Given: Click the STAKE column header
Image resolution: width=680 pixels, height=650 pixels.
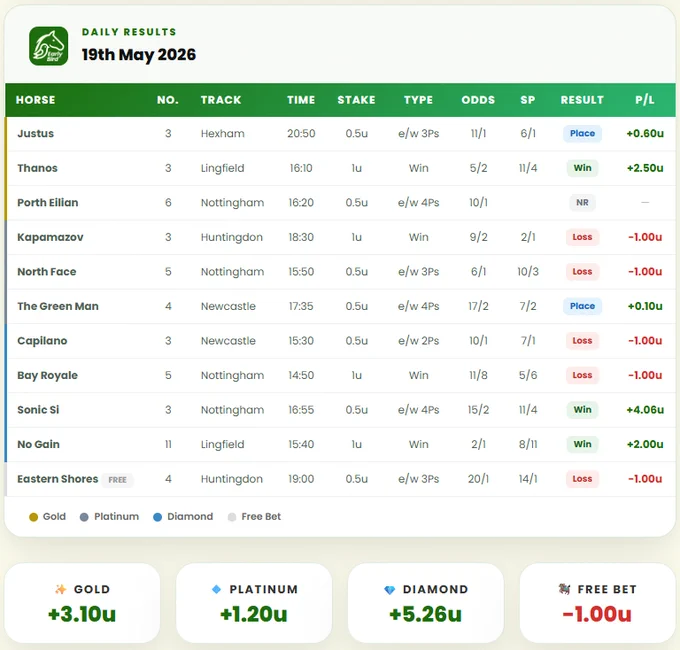Looking at the screenshot, I should point(356,100).
